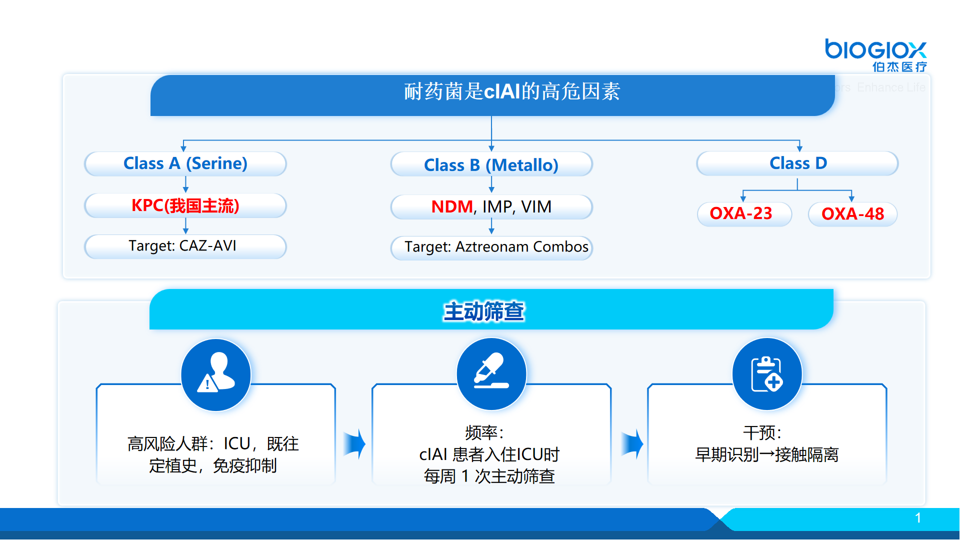The image size is (960, 540).
Task: Select the 早期识别→接触隔离 intervention text
Action: tap(767, 454)
